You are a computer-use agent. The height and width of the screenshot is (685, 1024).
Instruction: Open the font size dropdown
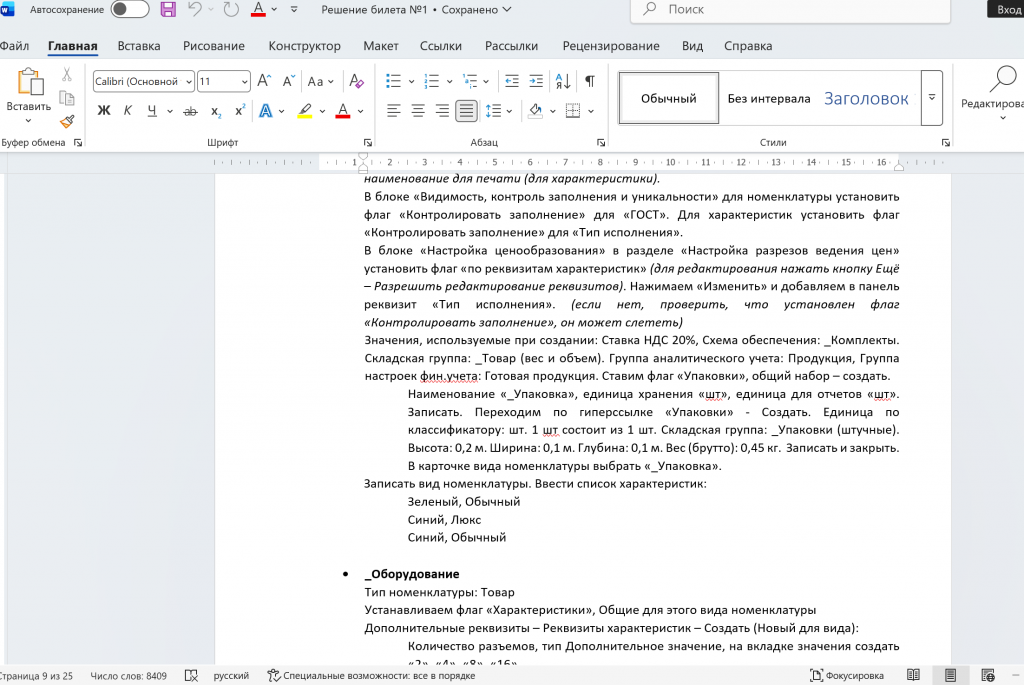(x=244, y=82)
